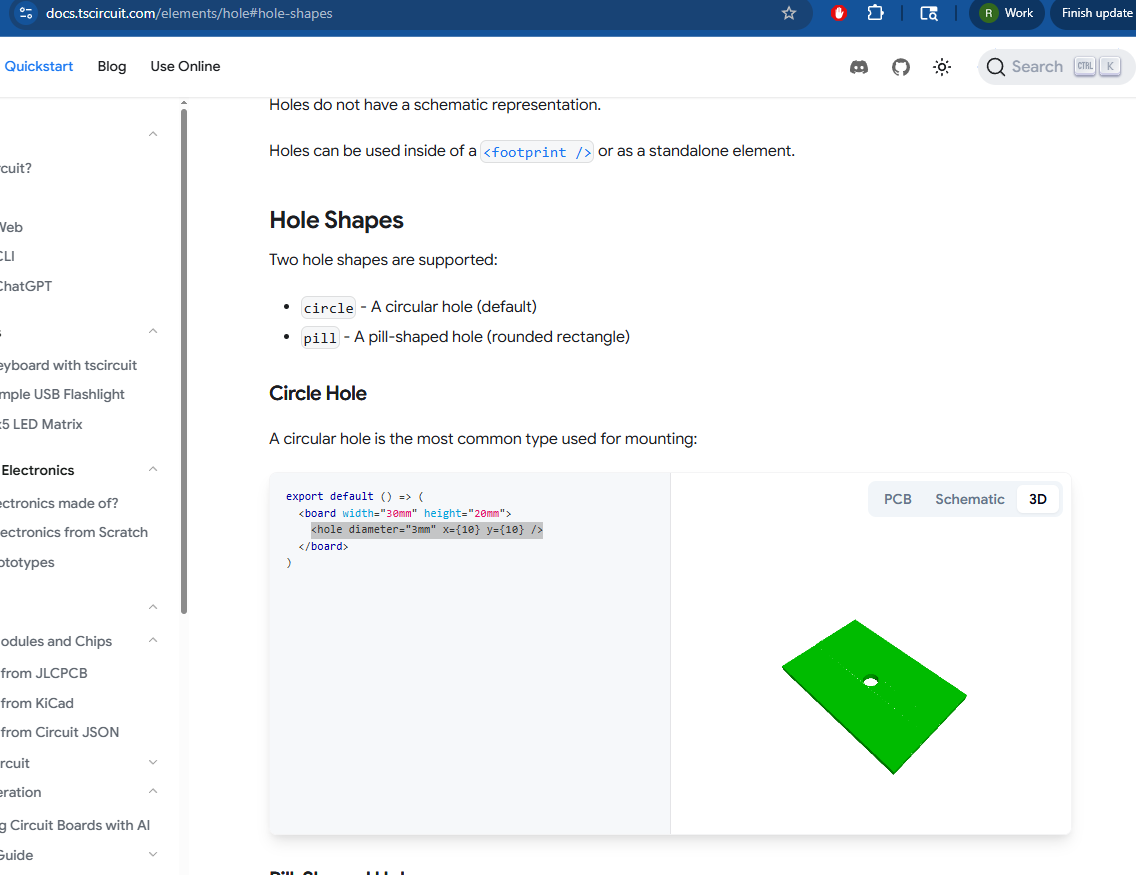Open the red ad-blocker extension icon
The width and height of the screenshot is (1136, 875).
[839, 13]
